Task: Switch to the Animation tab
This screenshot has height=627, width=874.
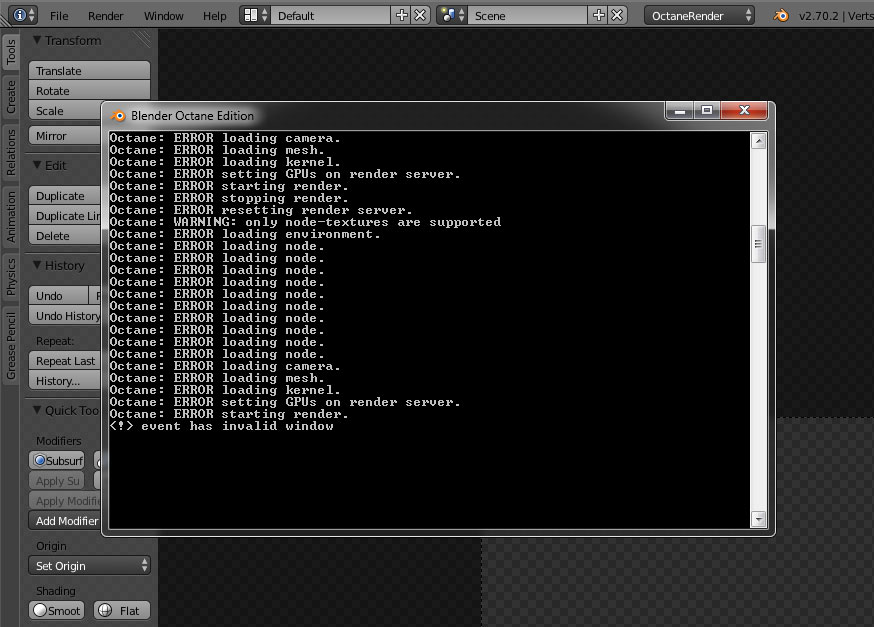Action: click(11, 217)
